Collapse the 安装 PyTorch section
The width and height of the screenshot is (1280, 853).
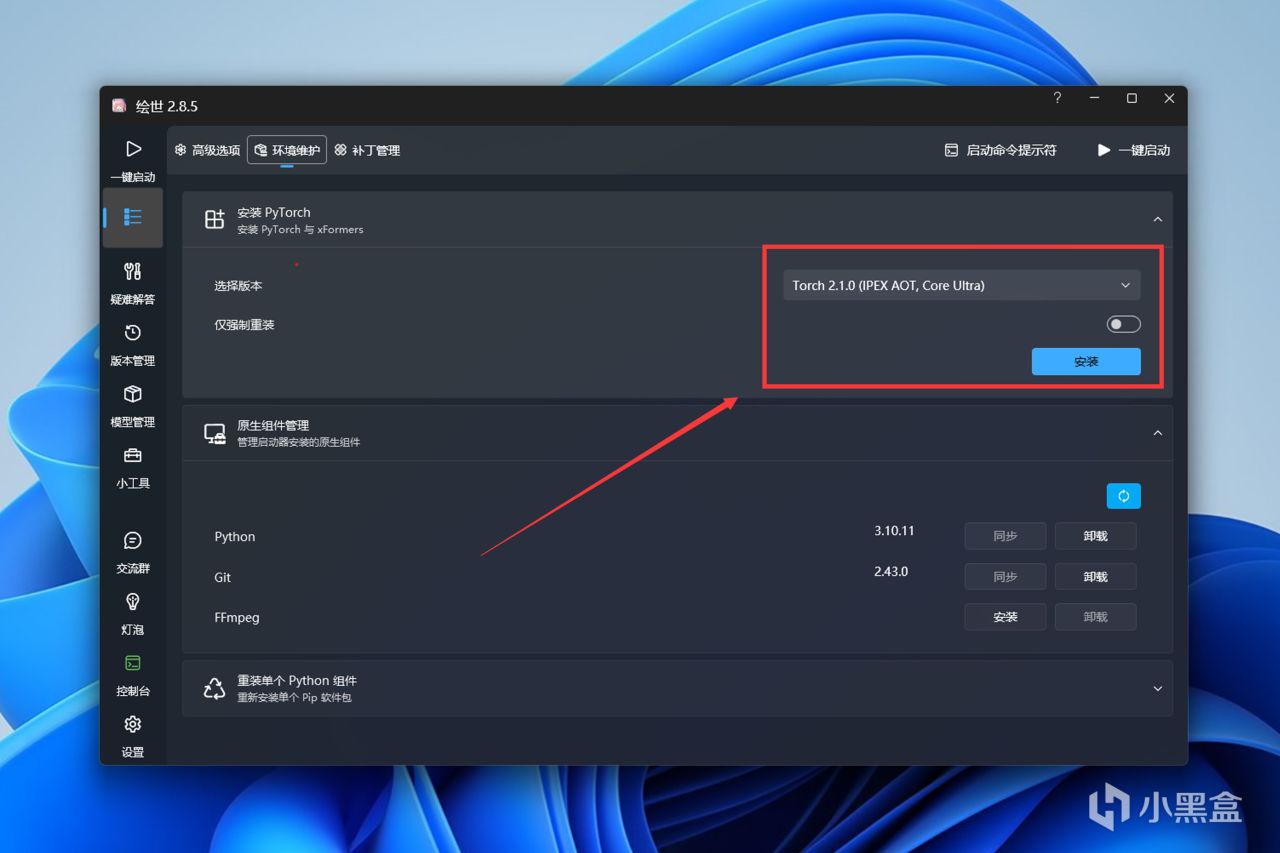click(1157, 220)
